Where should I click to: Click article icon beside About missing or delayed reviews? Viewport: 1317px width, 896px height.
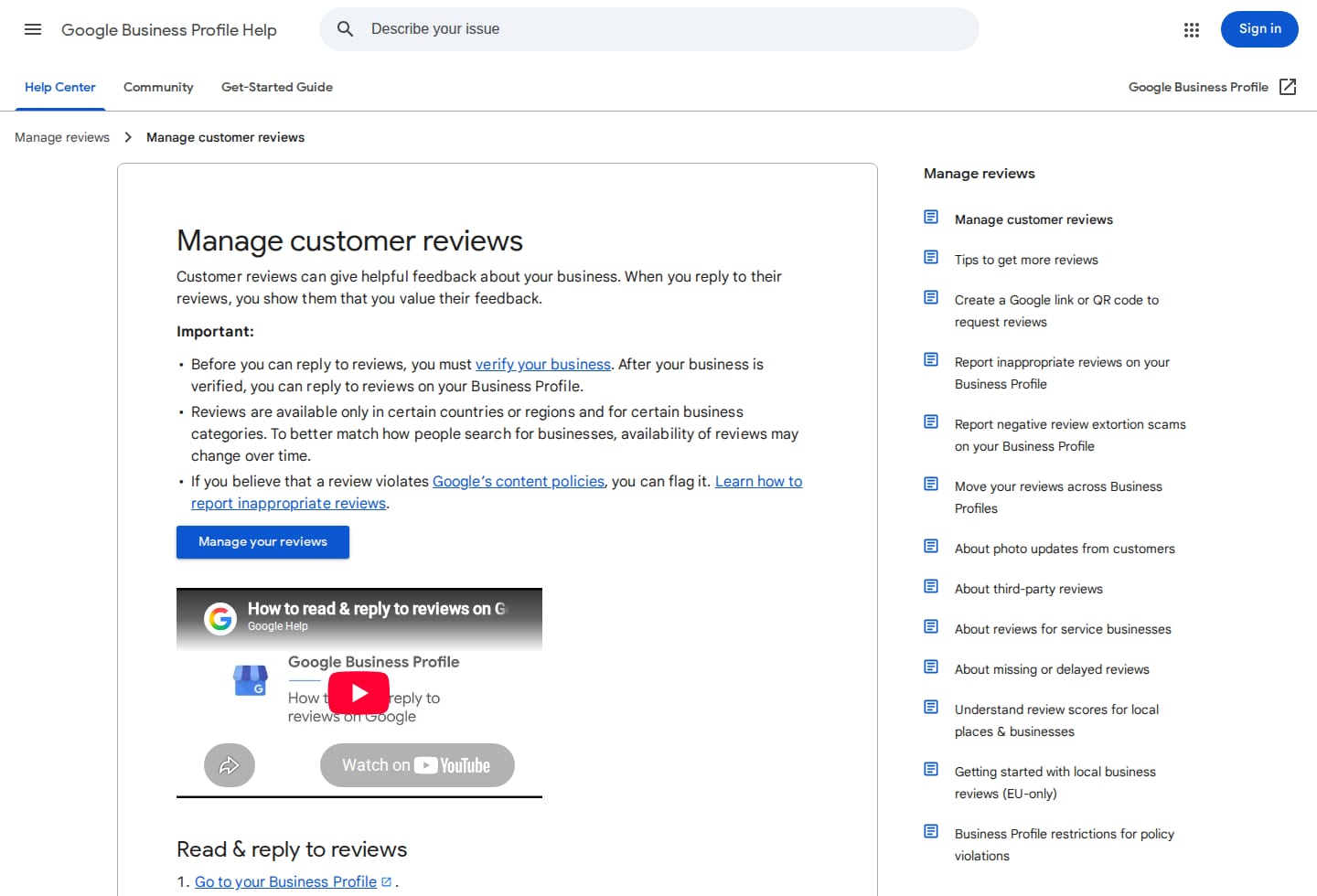click(931, 667)
